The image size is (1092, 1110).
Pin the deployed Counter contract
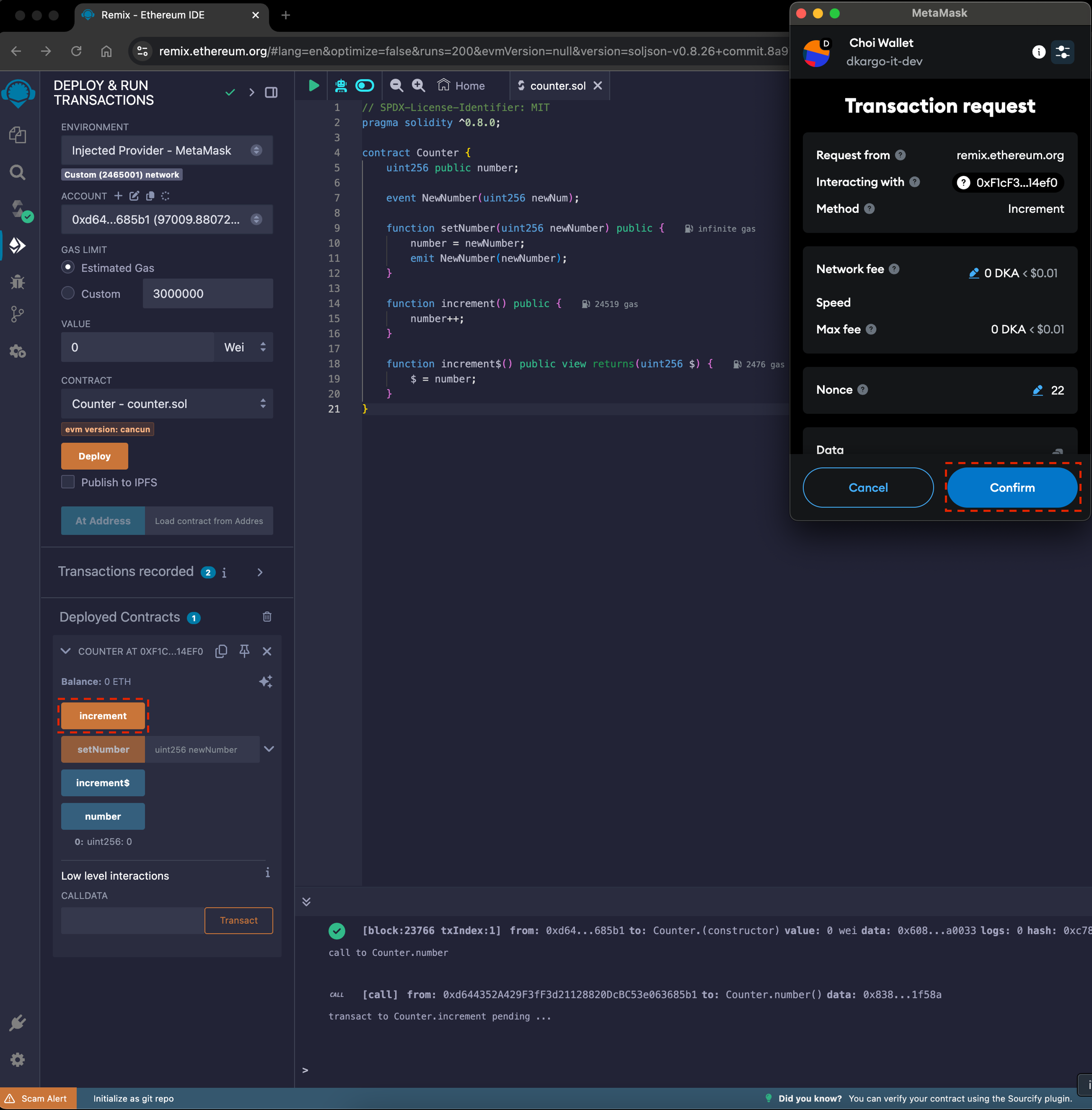tap(244, 651)
